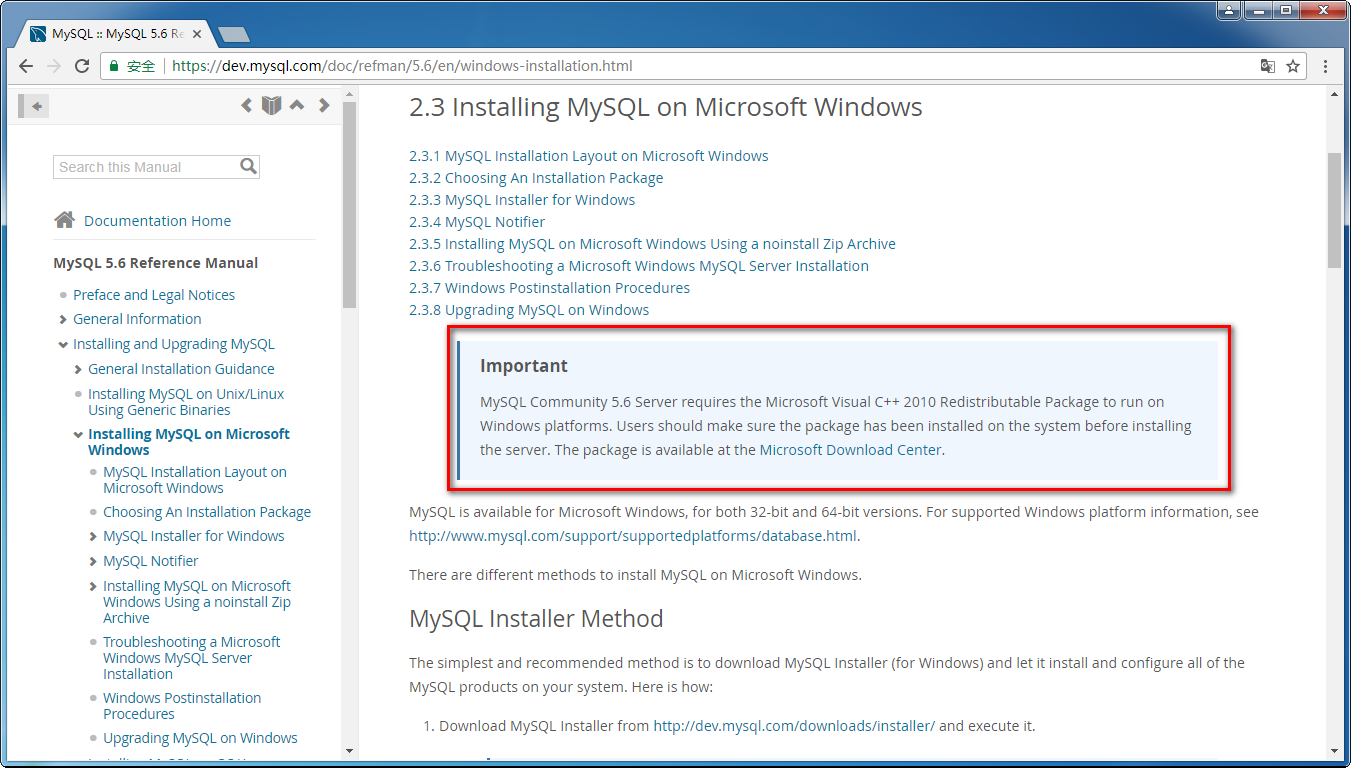Click into Search this Manual field
Viewport: 1351px width, 768px height.
click(x=146, y=167)
